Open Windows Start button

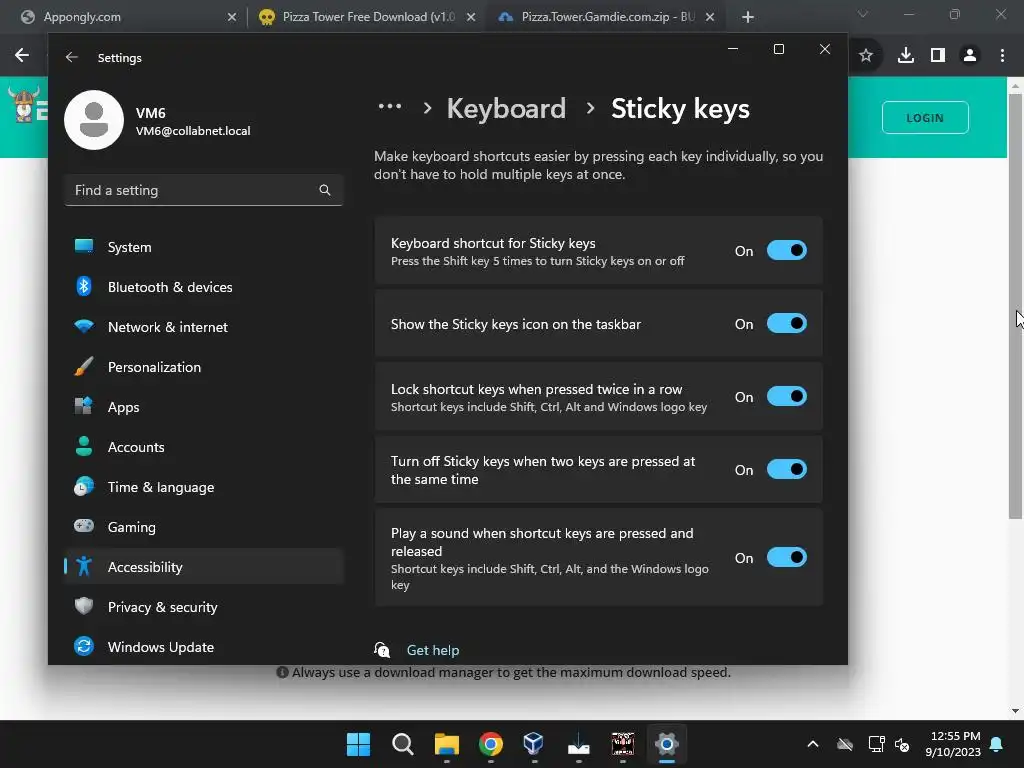359,744
